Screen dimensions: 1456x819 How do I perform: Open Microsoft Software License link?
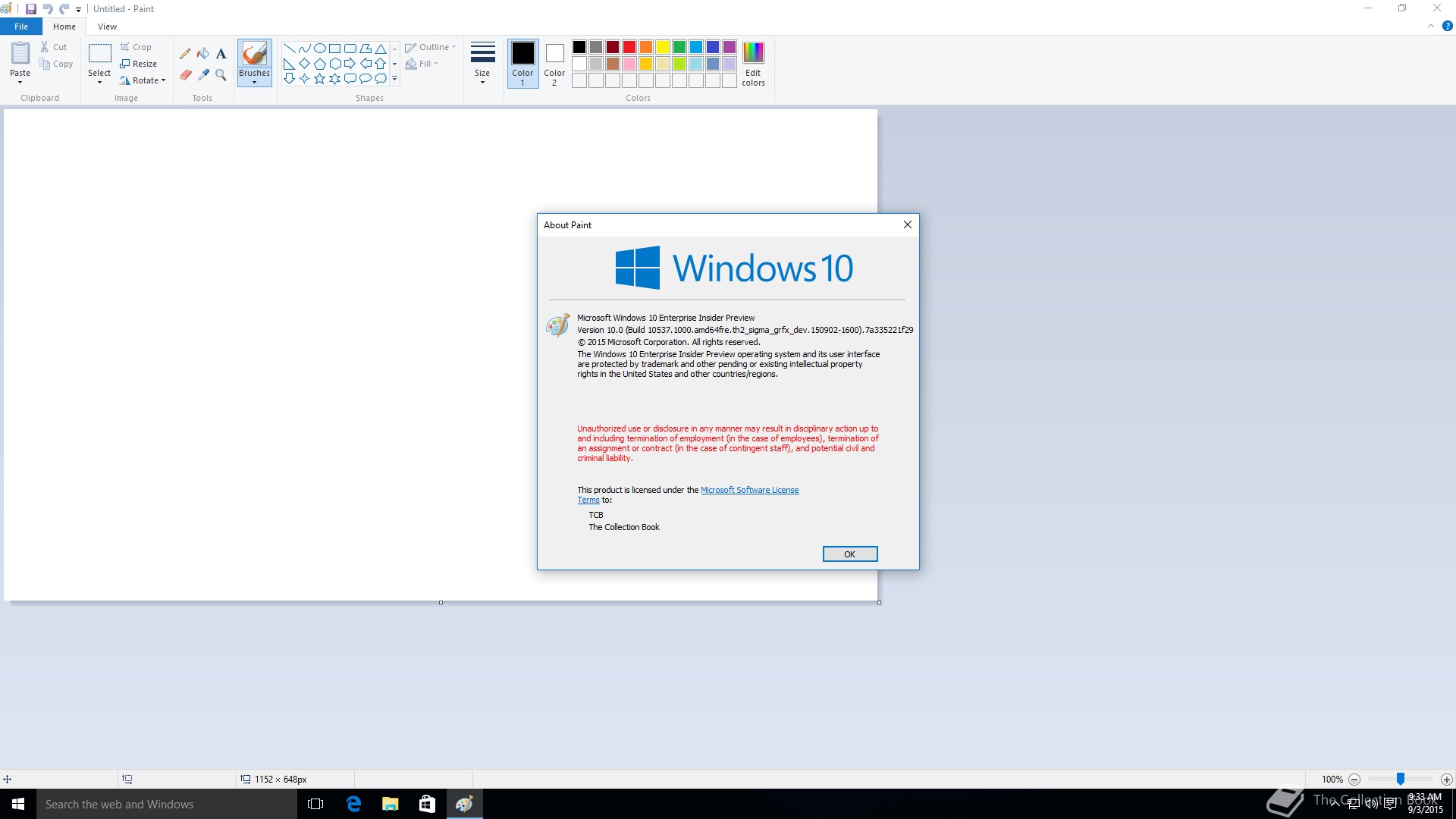tap(749, 490)
